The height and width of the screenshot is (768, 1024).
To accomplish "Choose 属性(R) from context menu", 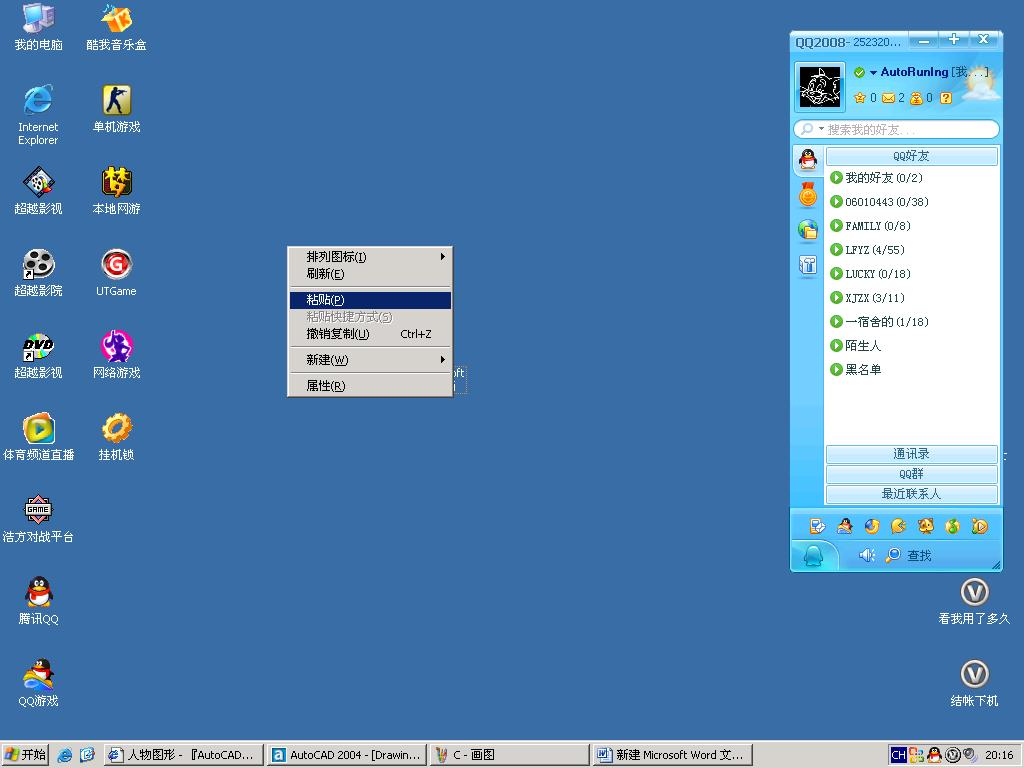I will pyautogui.click(x=370, y=386).
